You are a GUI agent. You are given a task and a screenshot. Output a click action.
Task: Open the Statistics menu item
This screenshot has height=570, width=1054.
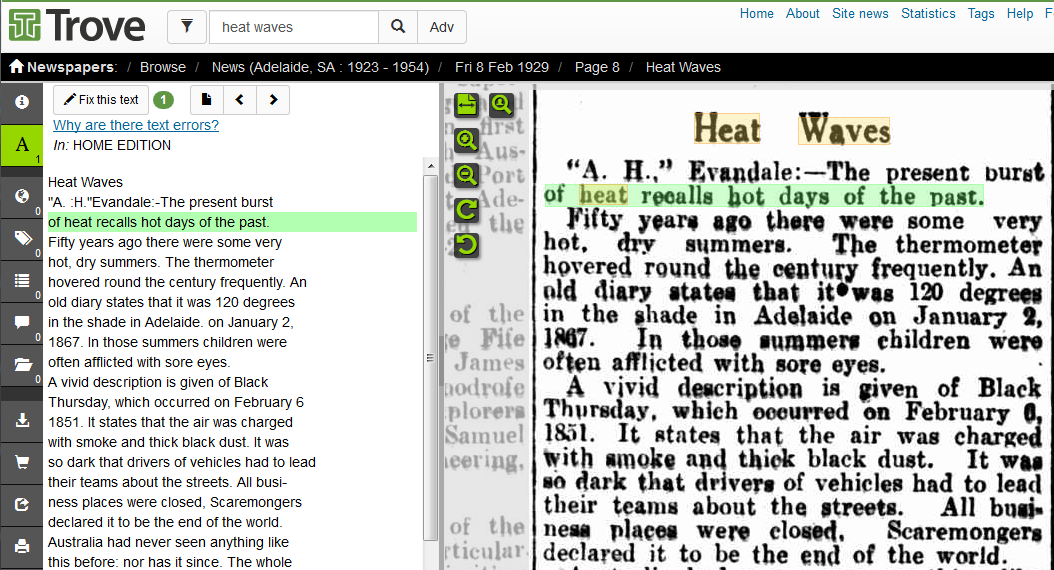pos(928,13)
